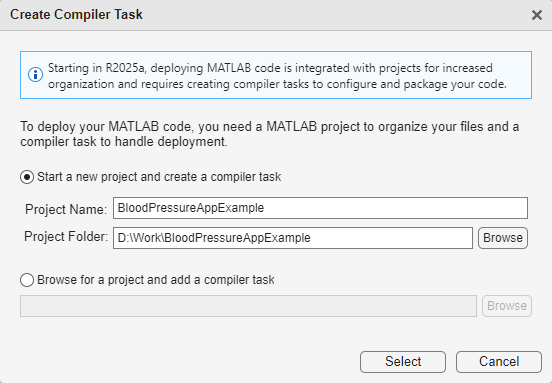The height and width of the screenshot is (383, 552).
Task: Place the cursor at the end of the project name text
Action: 265,208
